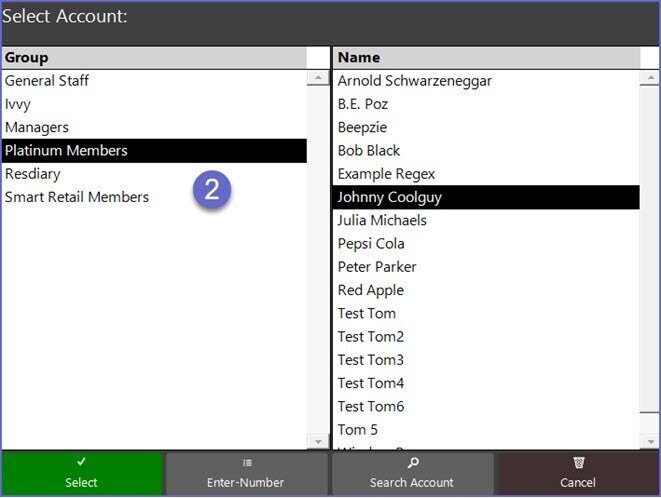Select the General Staff group

click(x=48, y=80)
